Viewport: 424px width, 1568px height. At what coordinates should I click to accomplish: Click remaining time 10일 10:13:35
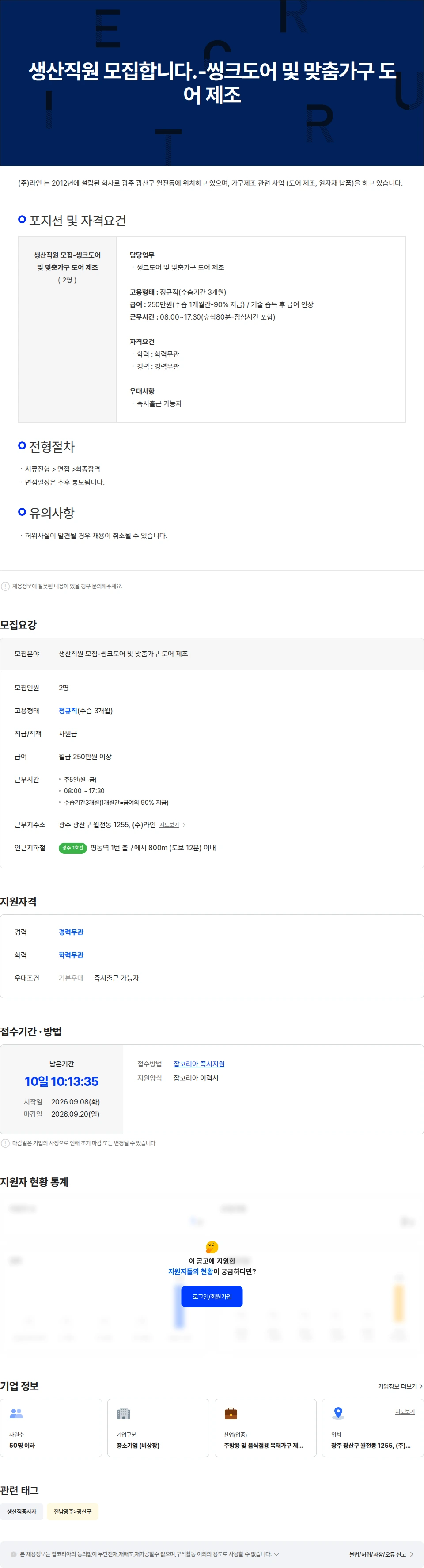(61, 1081)
